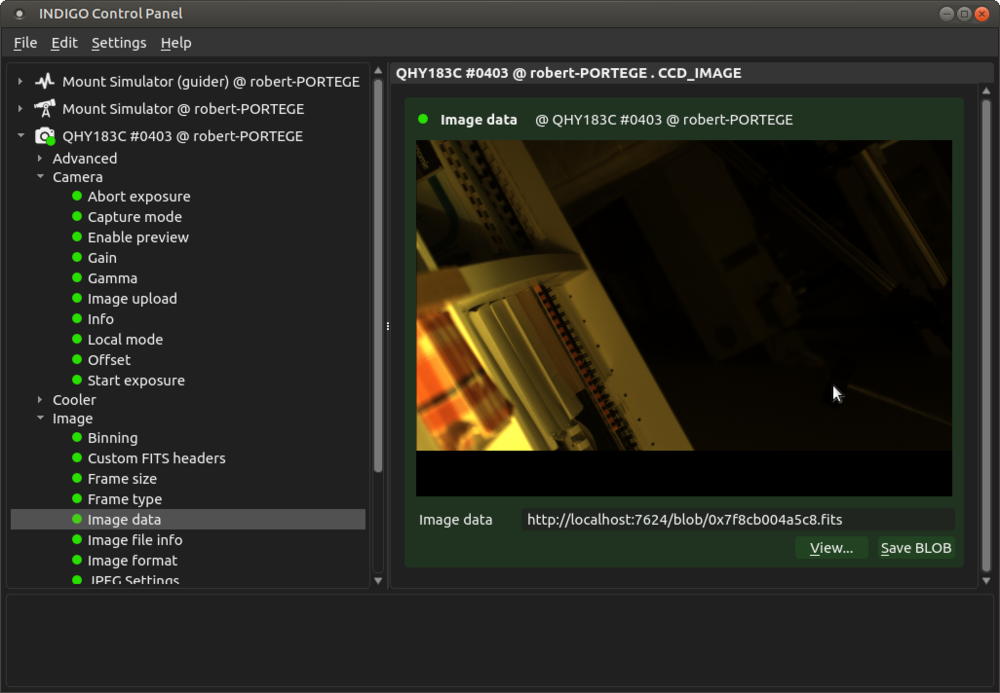Image resolution: width=1000 pixels, height=693 pixels.
Task: Click the green status dot beside Local mode
Action: (x=77, y=339)
